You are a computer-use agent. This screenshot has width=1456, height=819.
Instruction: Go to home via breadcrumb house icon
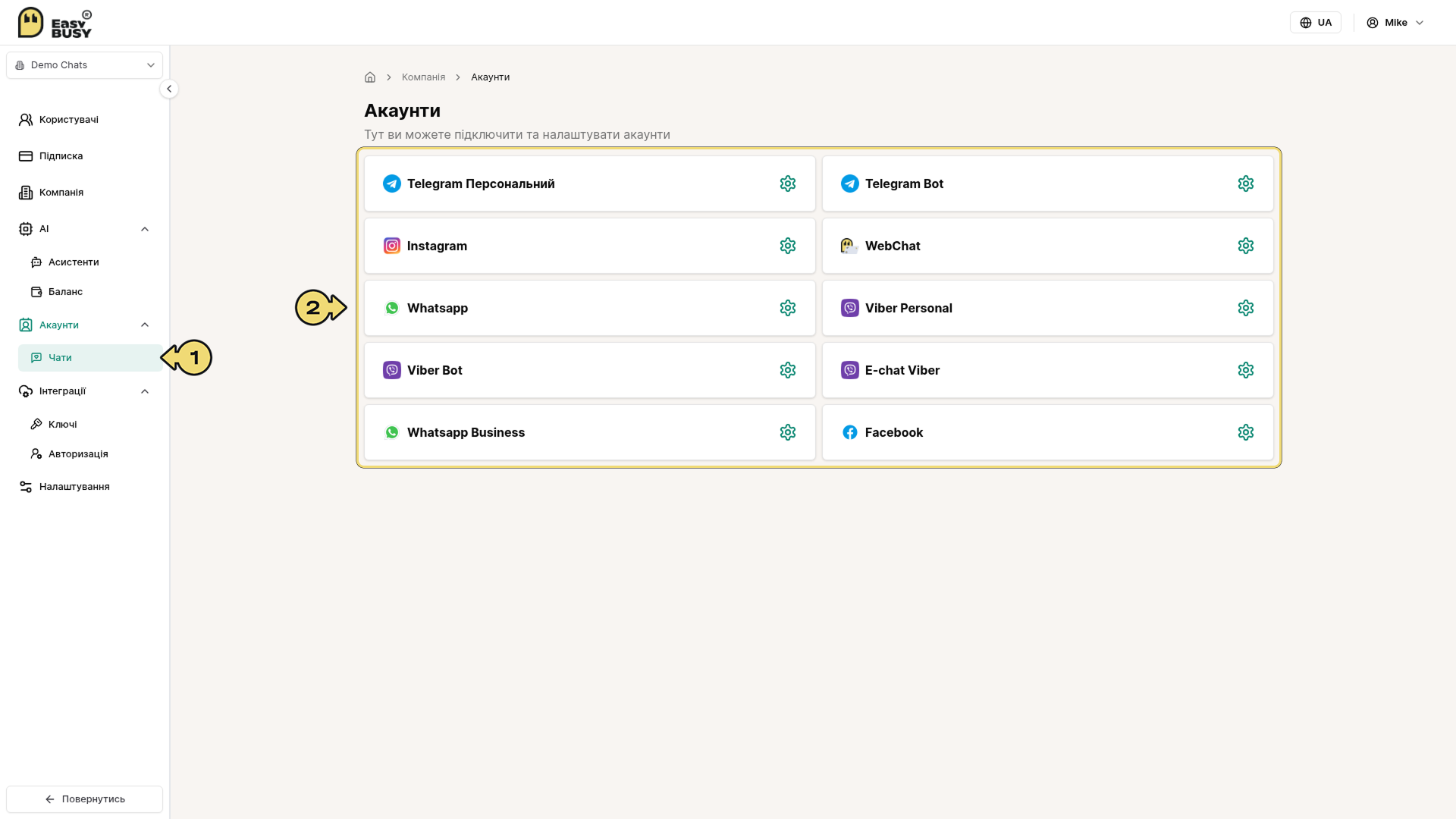[370, 77]
